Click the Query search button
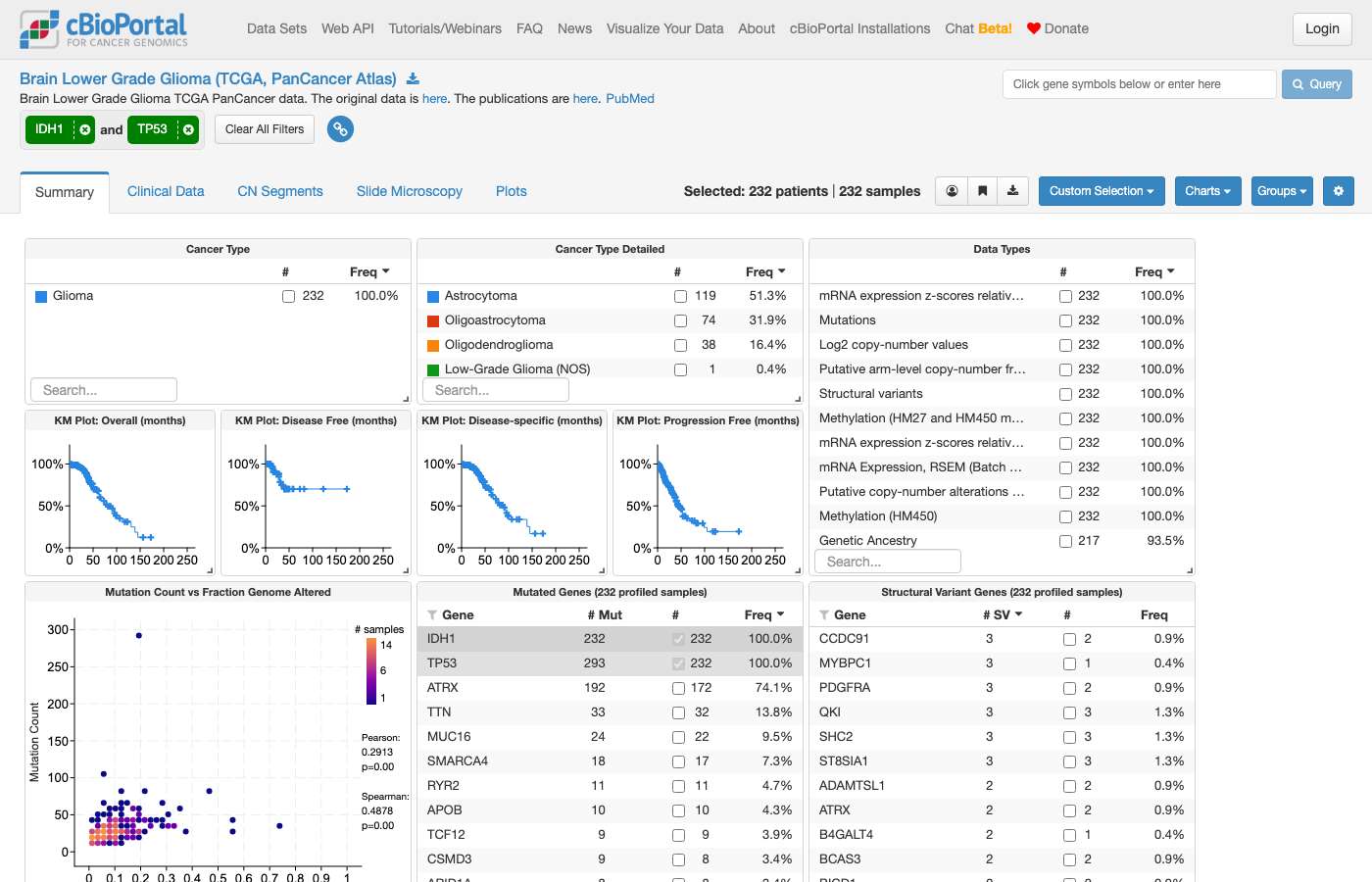 coord(1317,84)
